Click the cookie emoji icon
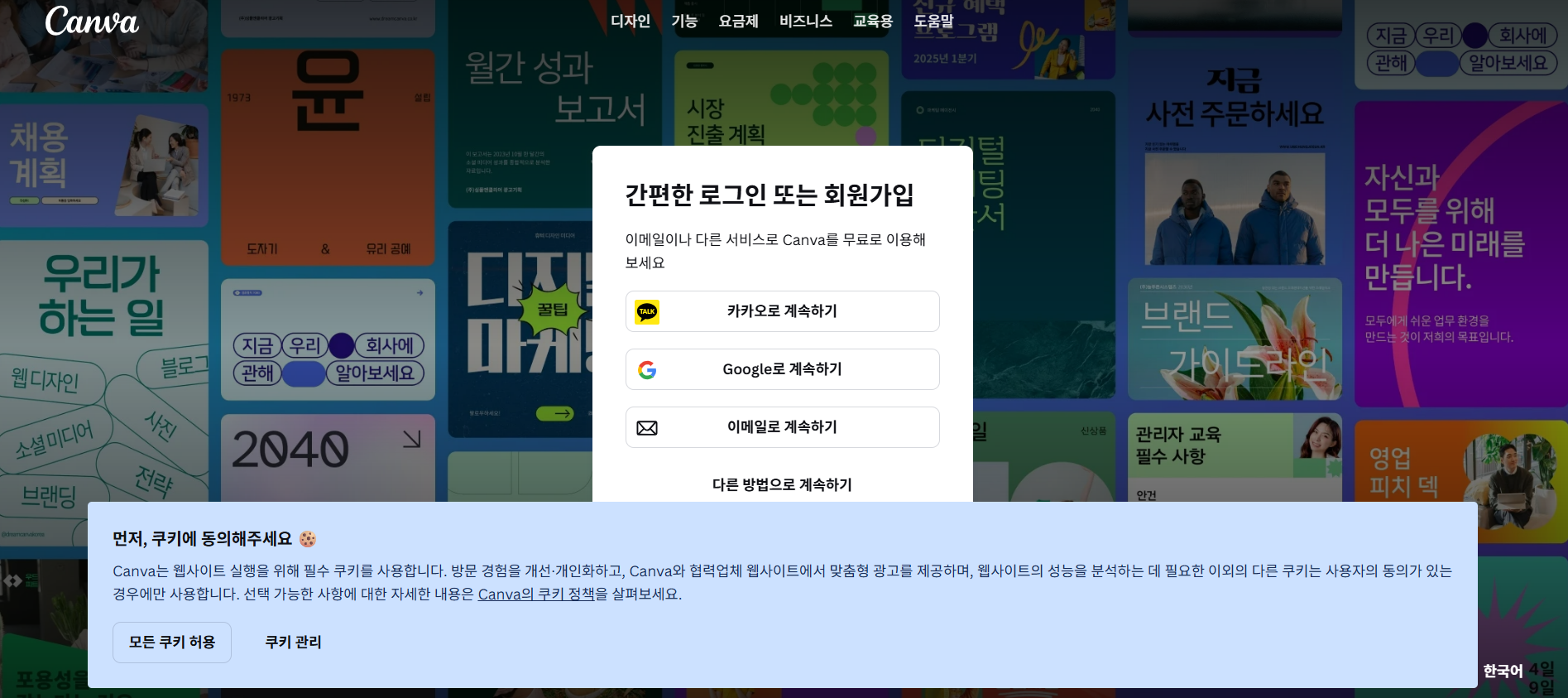The width and height of the screenshot is (1568, 698). coord(308,539)
